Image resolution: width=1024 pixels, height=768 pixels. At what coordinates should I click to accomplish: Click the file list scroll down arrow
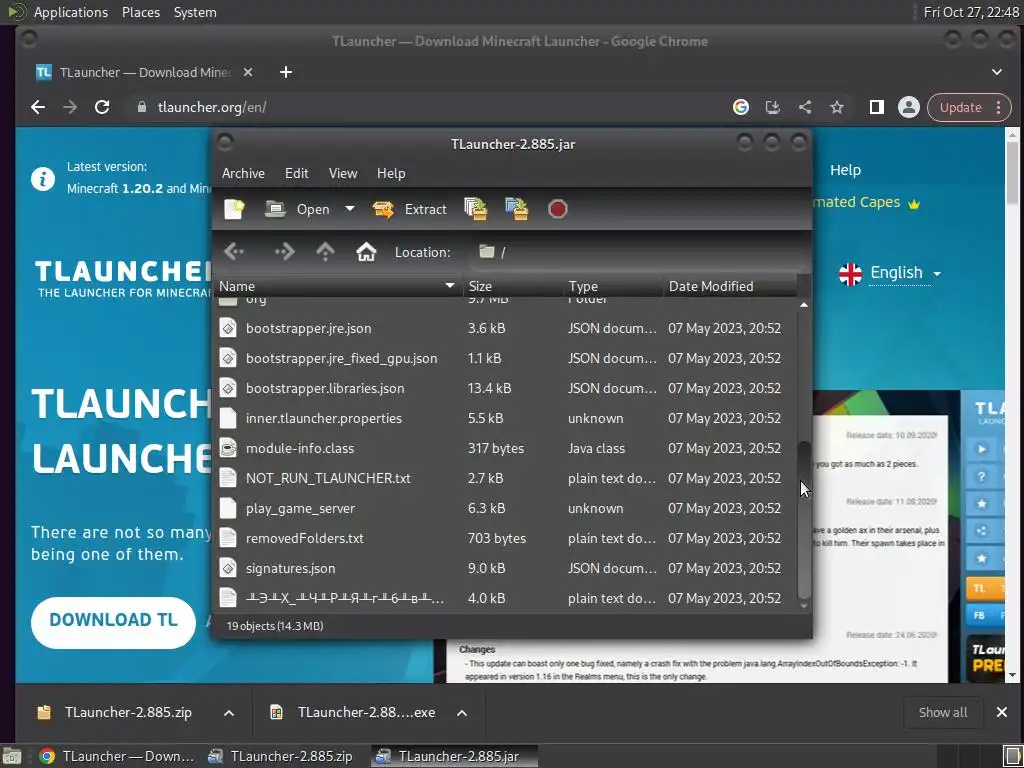804,606
